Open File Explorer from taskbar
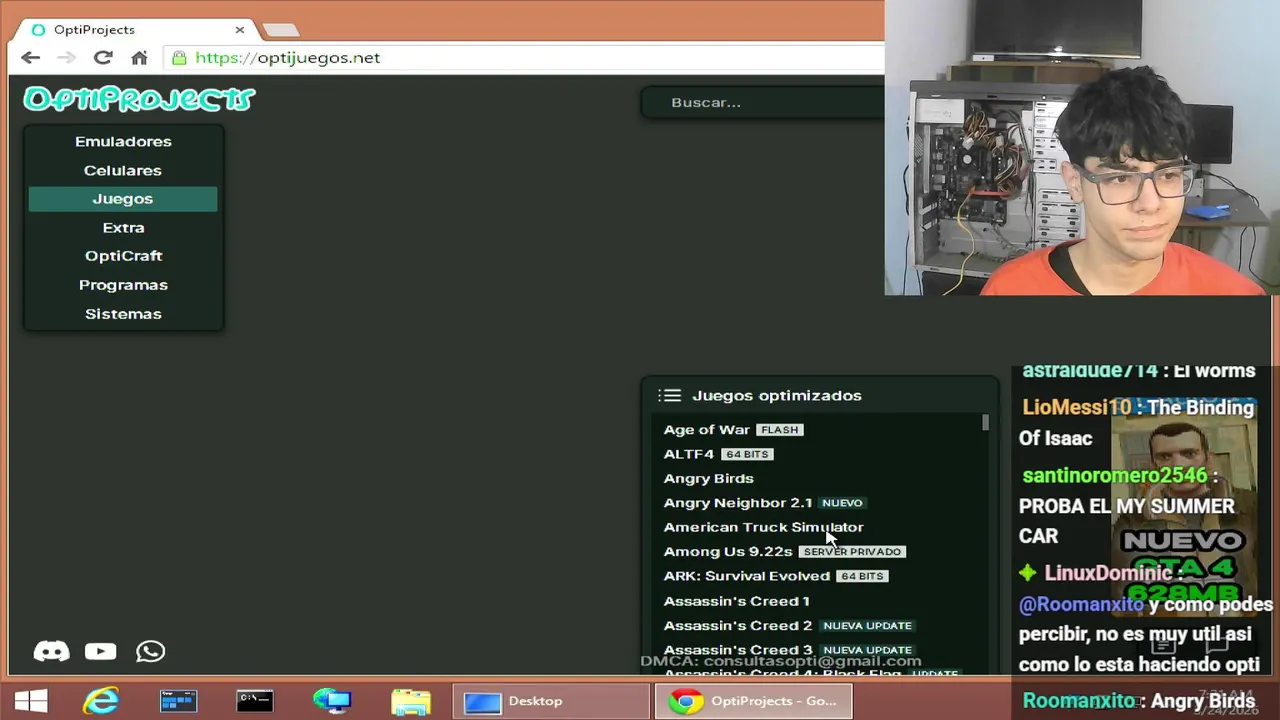 point(410,701)
